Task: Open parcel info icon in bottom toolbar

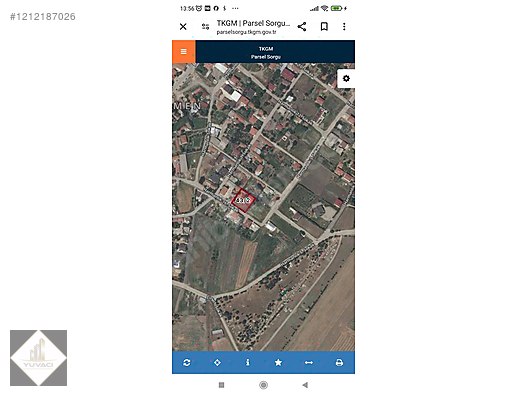Action: (x=248, y=362)
